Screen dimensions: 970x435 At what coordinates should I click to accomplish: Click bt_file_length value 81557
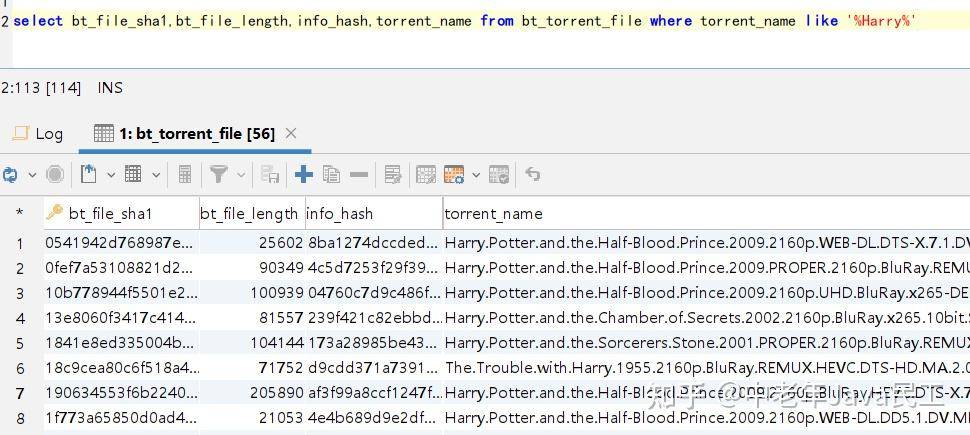tap(252, 317)
